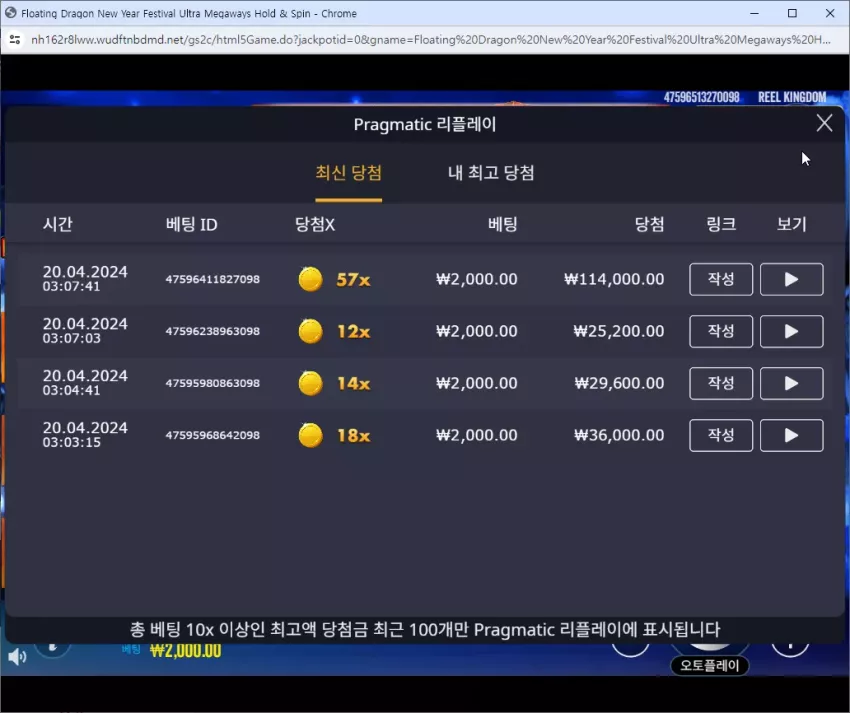This screenshot has width=850, height=713.
Task: Click the timestamp 03:07:41
Action: [72, 286]
